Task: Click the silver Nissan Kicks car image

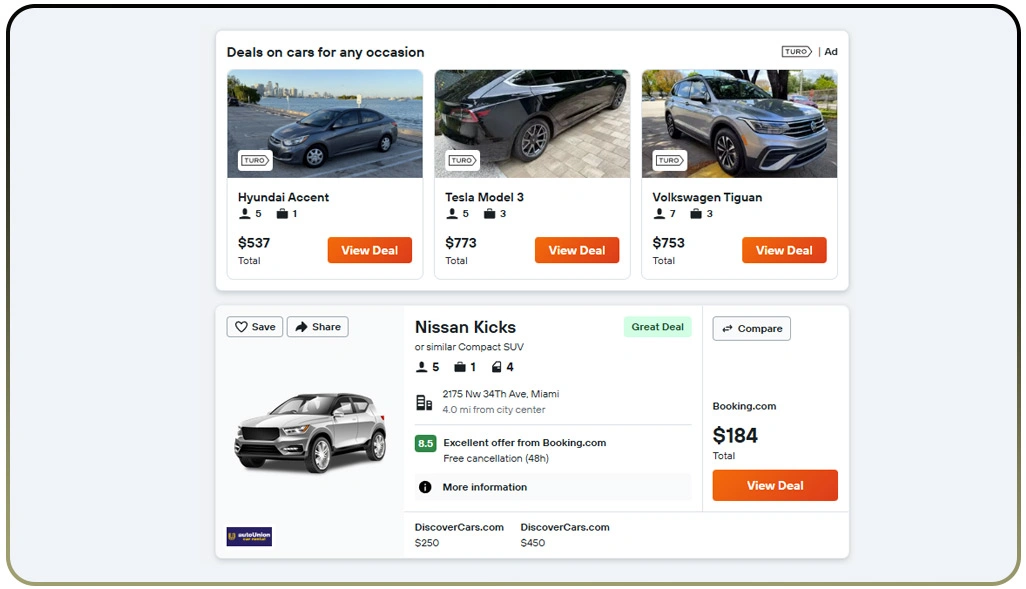Action: [x=310, y=432]
